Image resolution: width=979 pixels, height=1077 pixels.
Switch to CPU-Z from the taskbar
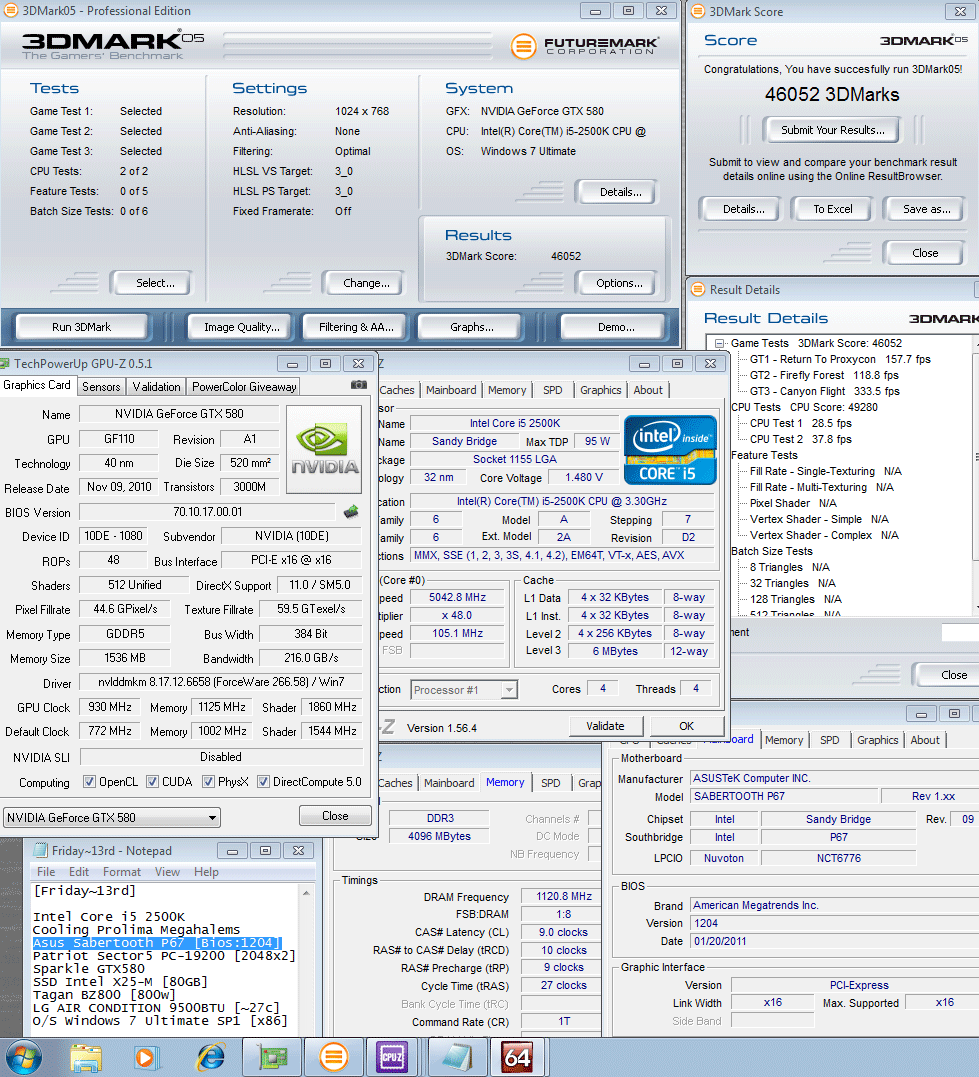point(391,1057)
